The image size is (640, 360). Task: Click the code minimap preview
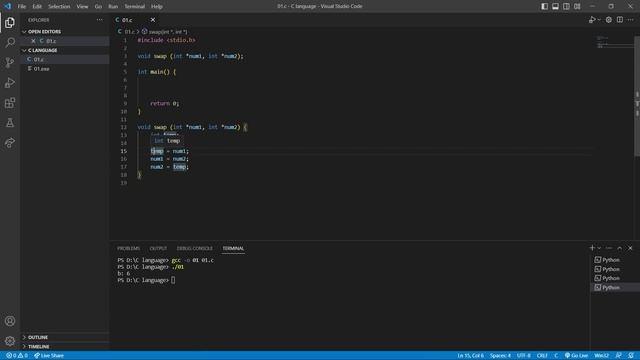(614, 42)
